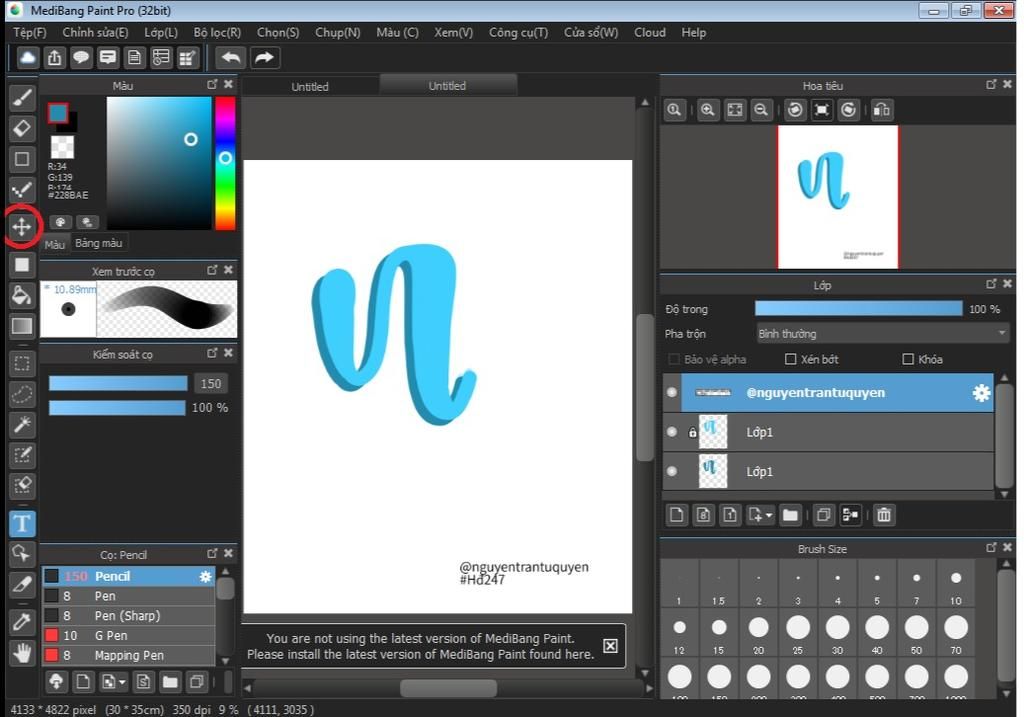Select the Eyedropper tool

[x=22, y=622]
